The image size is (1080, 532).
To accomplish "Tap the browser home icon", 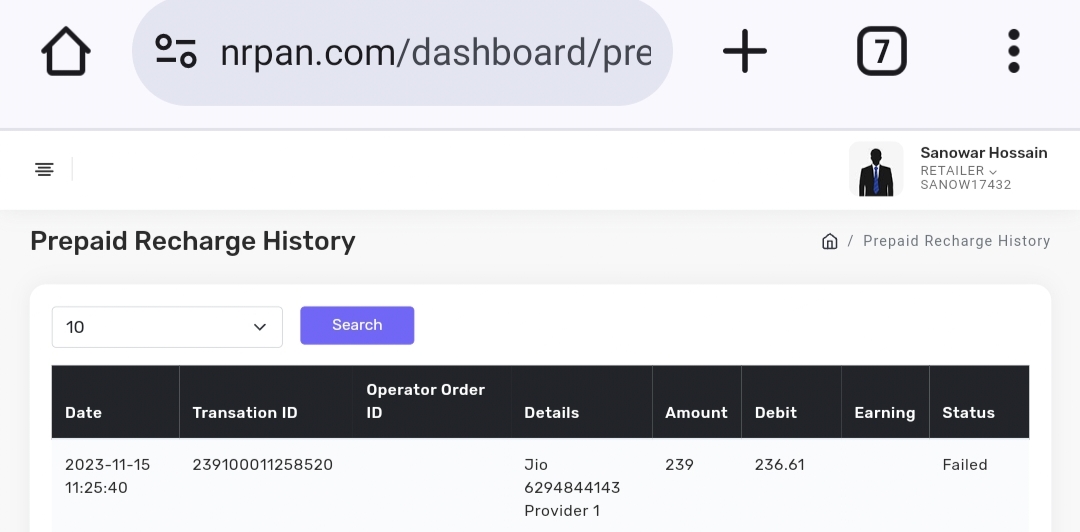I will pos(66,51).
